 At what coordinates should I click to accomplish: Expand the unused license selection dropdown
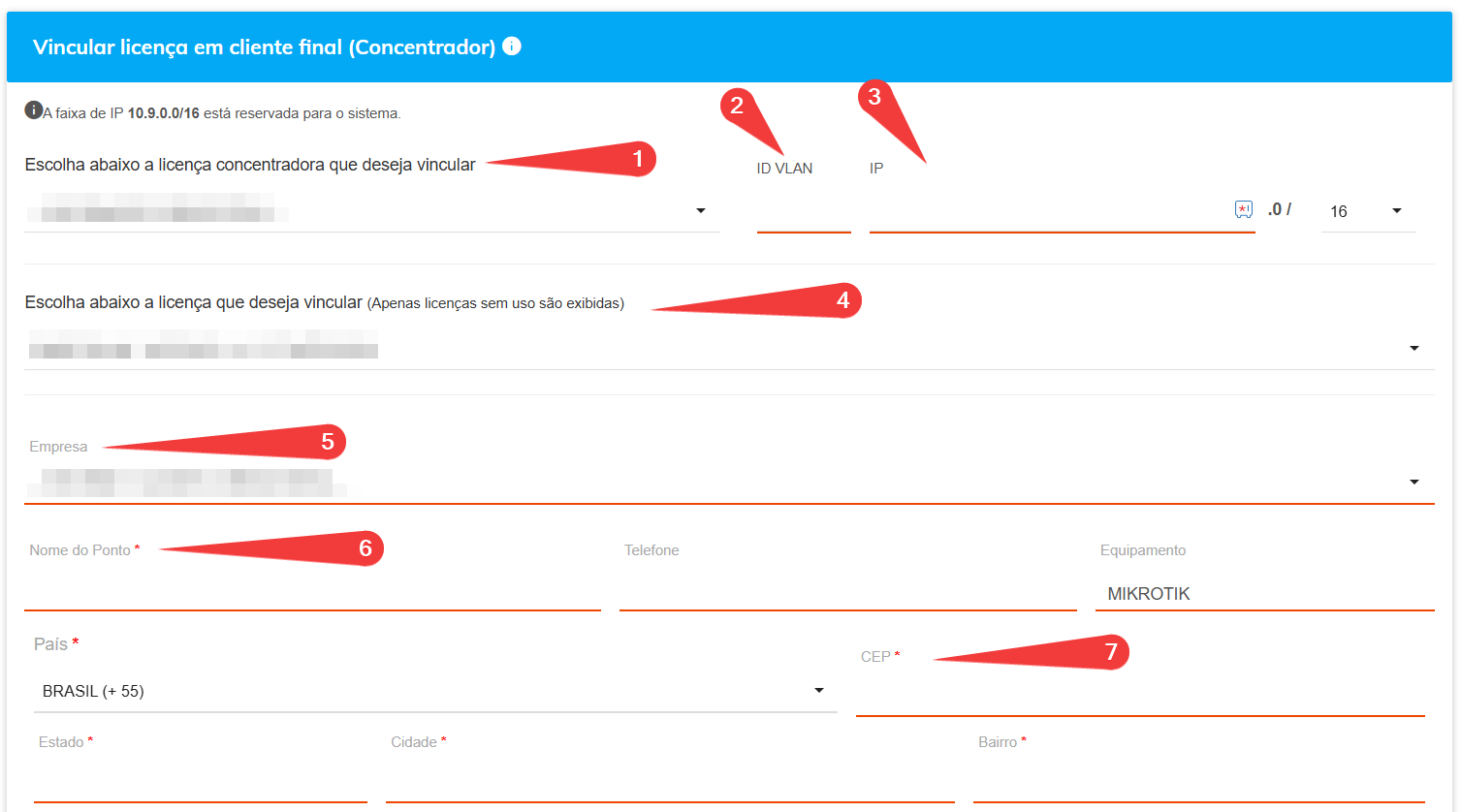coord(1413,348)
